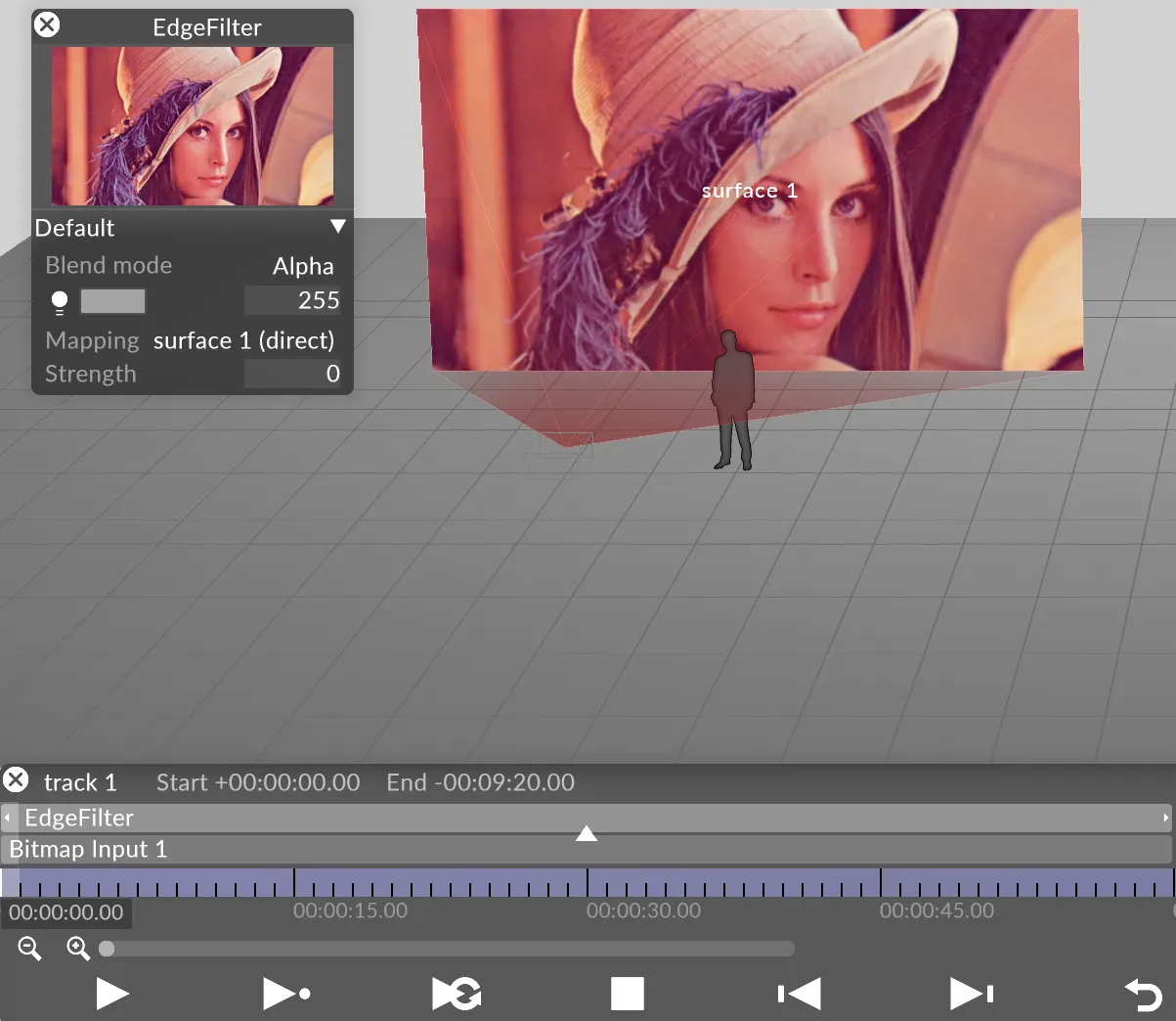The width and height of the screenshot is (1176, 1021).
Task: Click the right handle of EdgeFilter layer
Action: pyautogui.click(x=1165, y=818)
